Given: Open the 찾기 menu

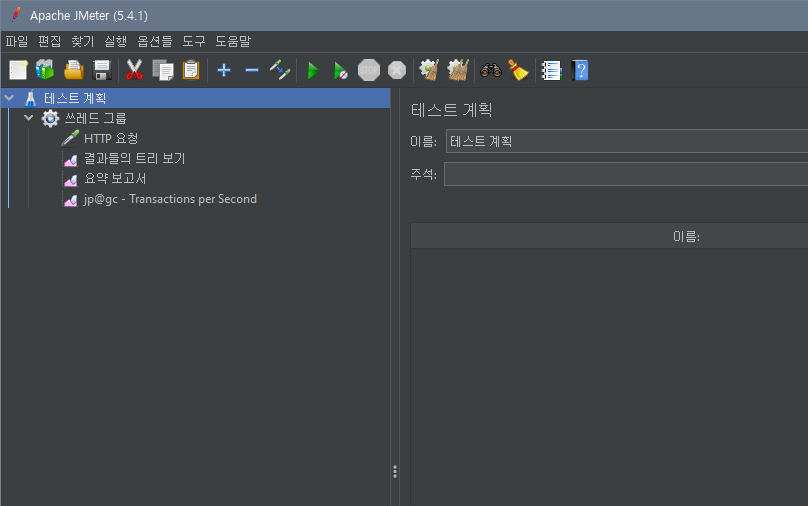Looking at the screenshot, I should click(82, 41).
